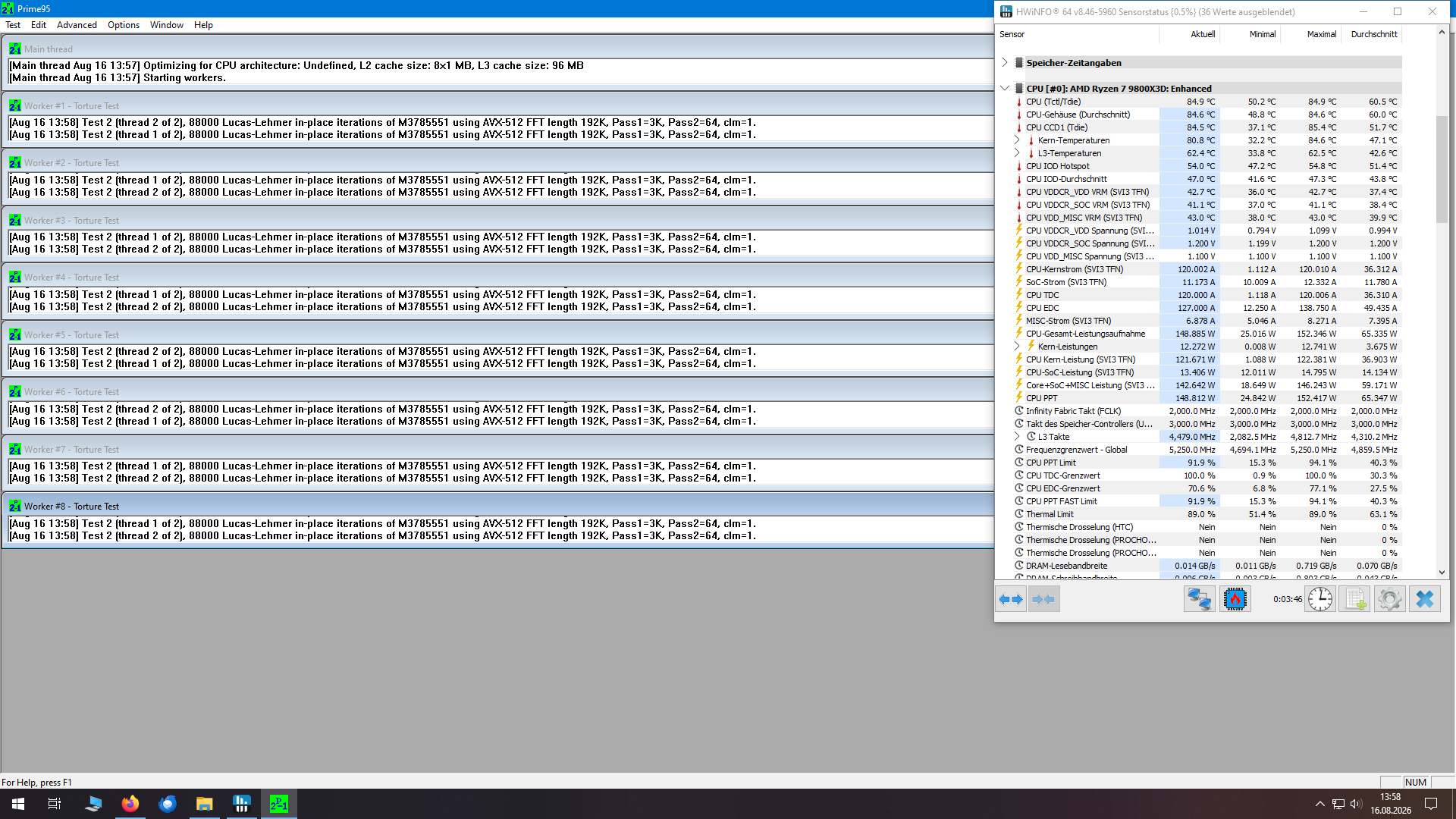Open File Explorer from the taskbar
1456x819 pixels.
tap(205, 804)
